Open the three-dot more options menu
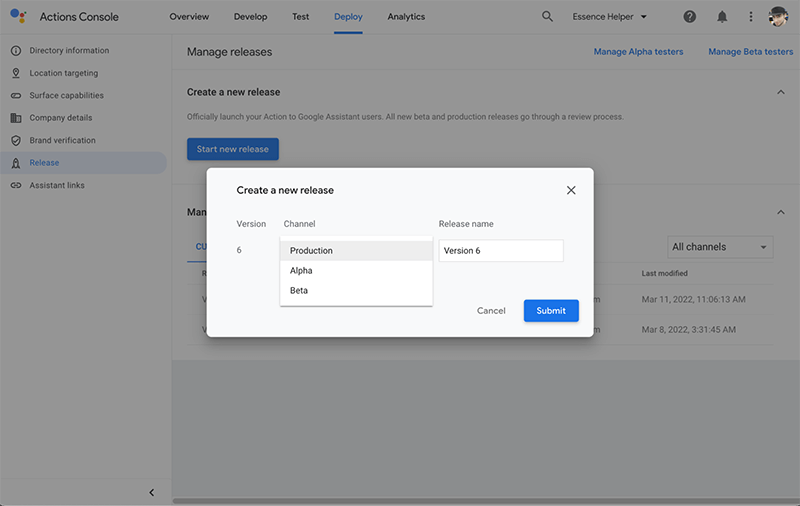 (x=751, y=17)
